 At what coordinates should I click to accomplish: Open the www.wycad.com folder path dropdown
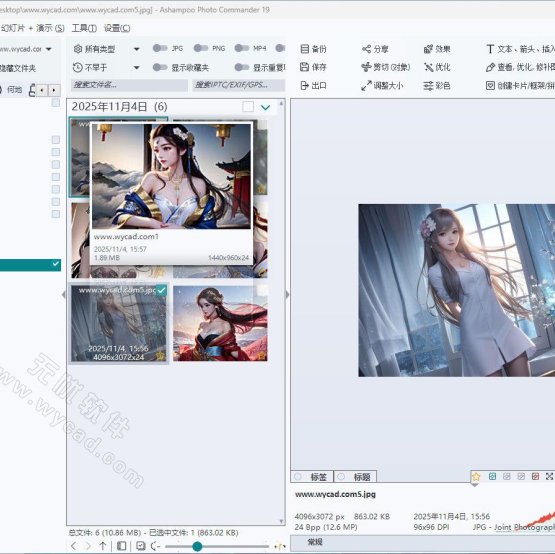tap(49, 49)
